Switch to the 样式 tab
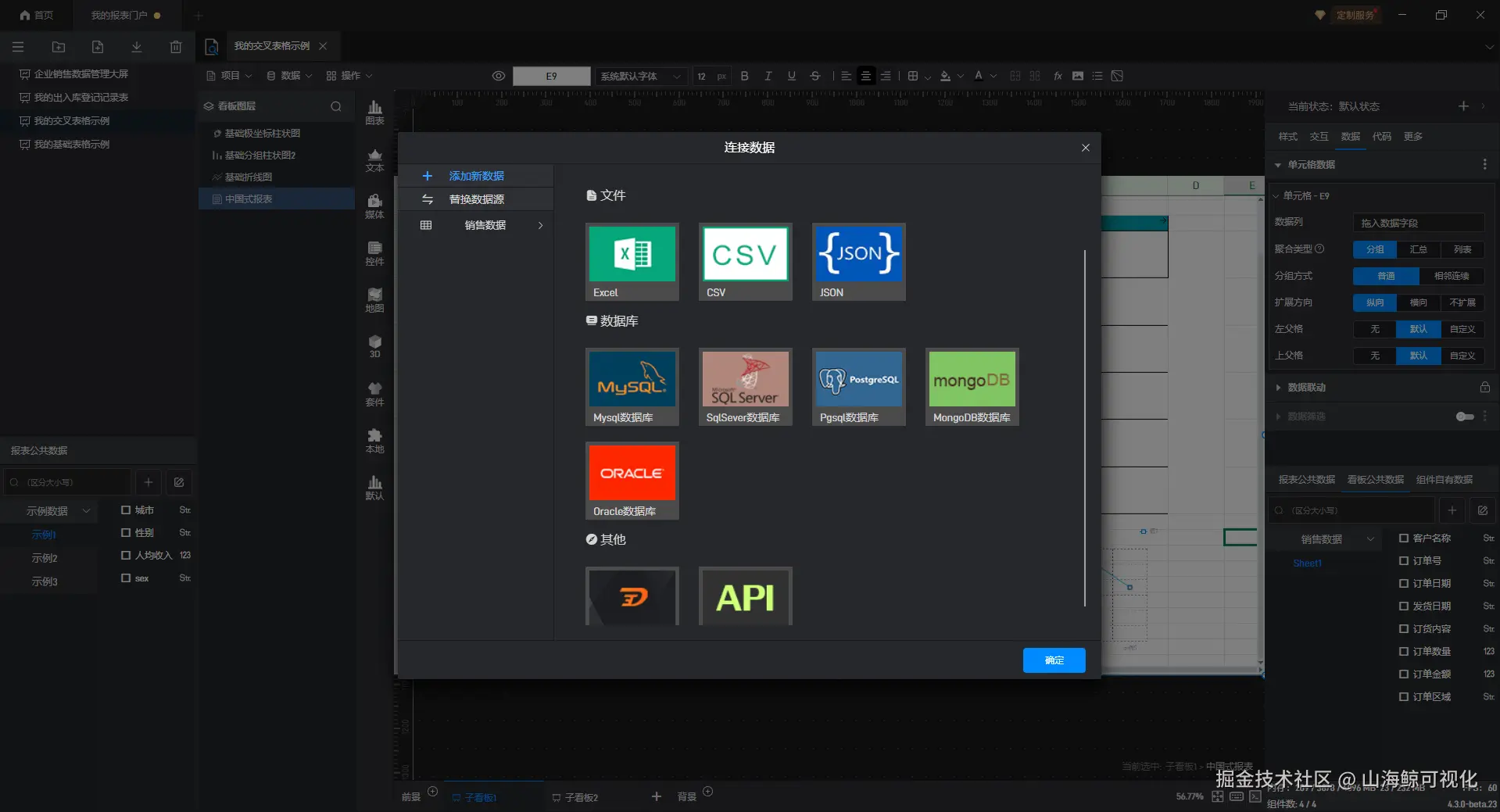 tap(1287, 137)
